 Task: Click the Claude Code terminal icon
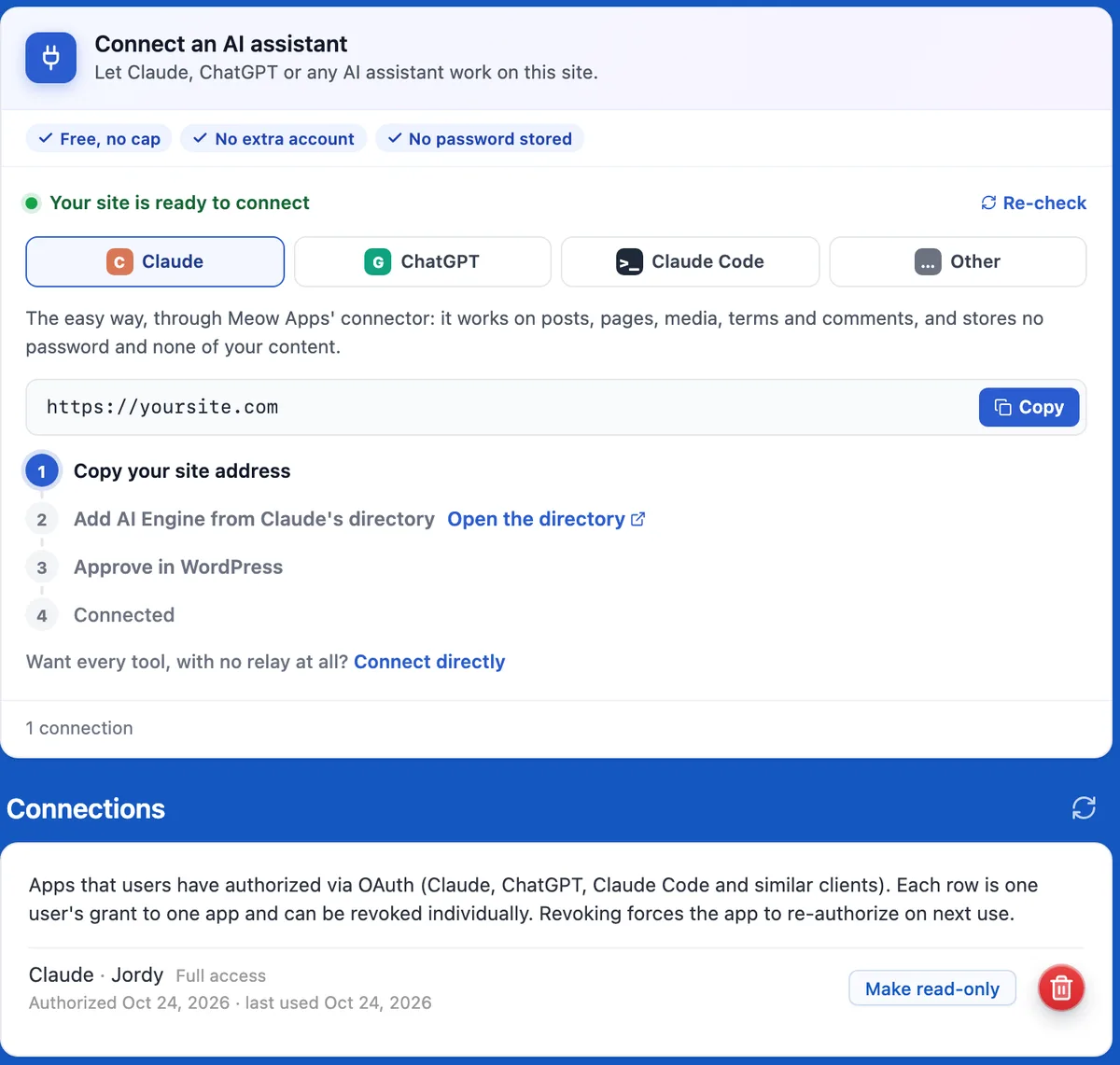point(629,262)
